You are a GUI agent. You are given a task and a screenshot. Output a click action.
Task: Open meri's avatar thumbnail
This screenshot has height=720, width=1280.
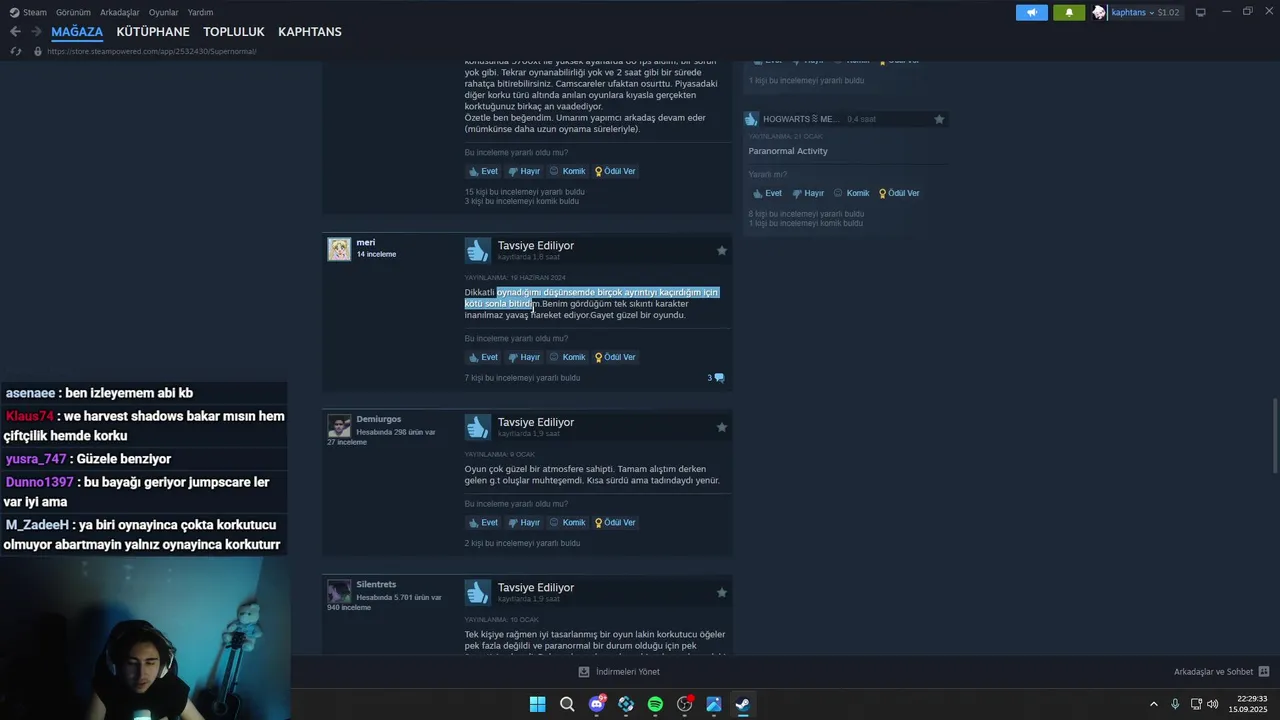pyautogui.click(x=339, y=249)
